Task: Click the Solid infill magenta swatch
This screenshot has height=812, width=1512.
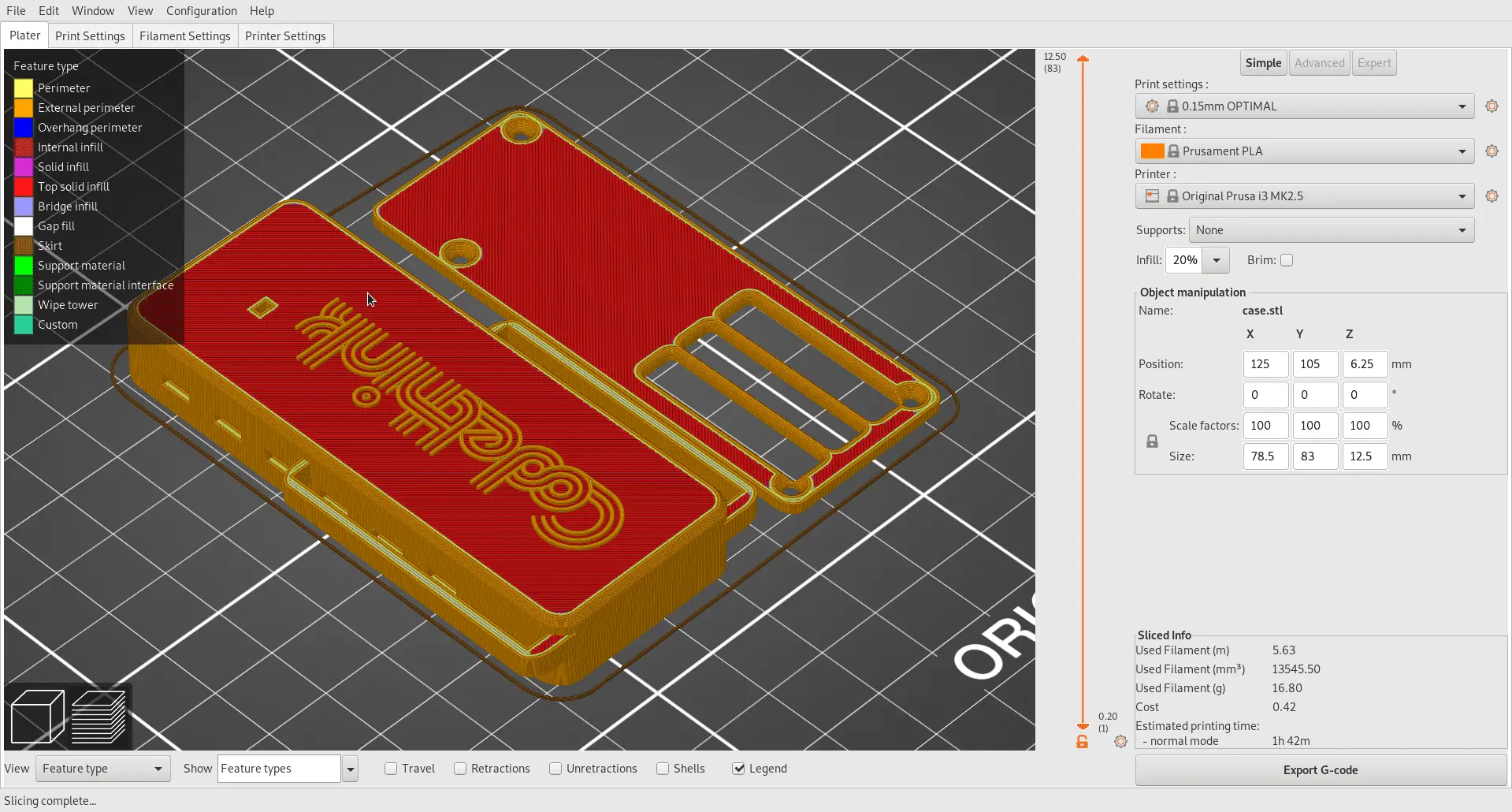Action: tap(24, 167)
